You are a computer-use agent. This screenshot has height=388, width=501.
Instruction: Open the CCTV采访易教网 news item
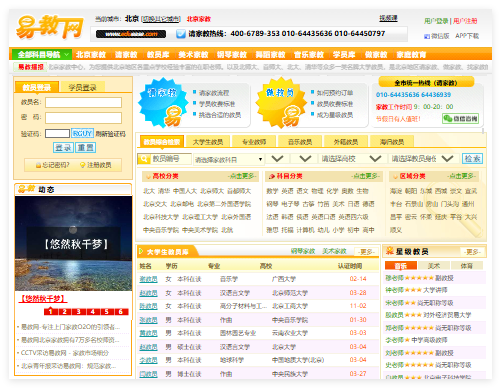click(65, 353)
